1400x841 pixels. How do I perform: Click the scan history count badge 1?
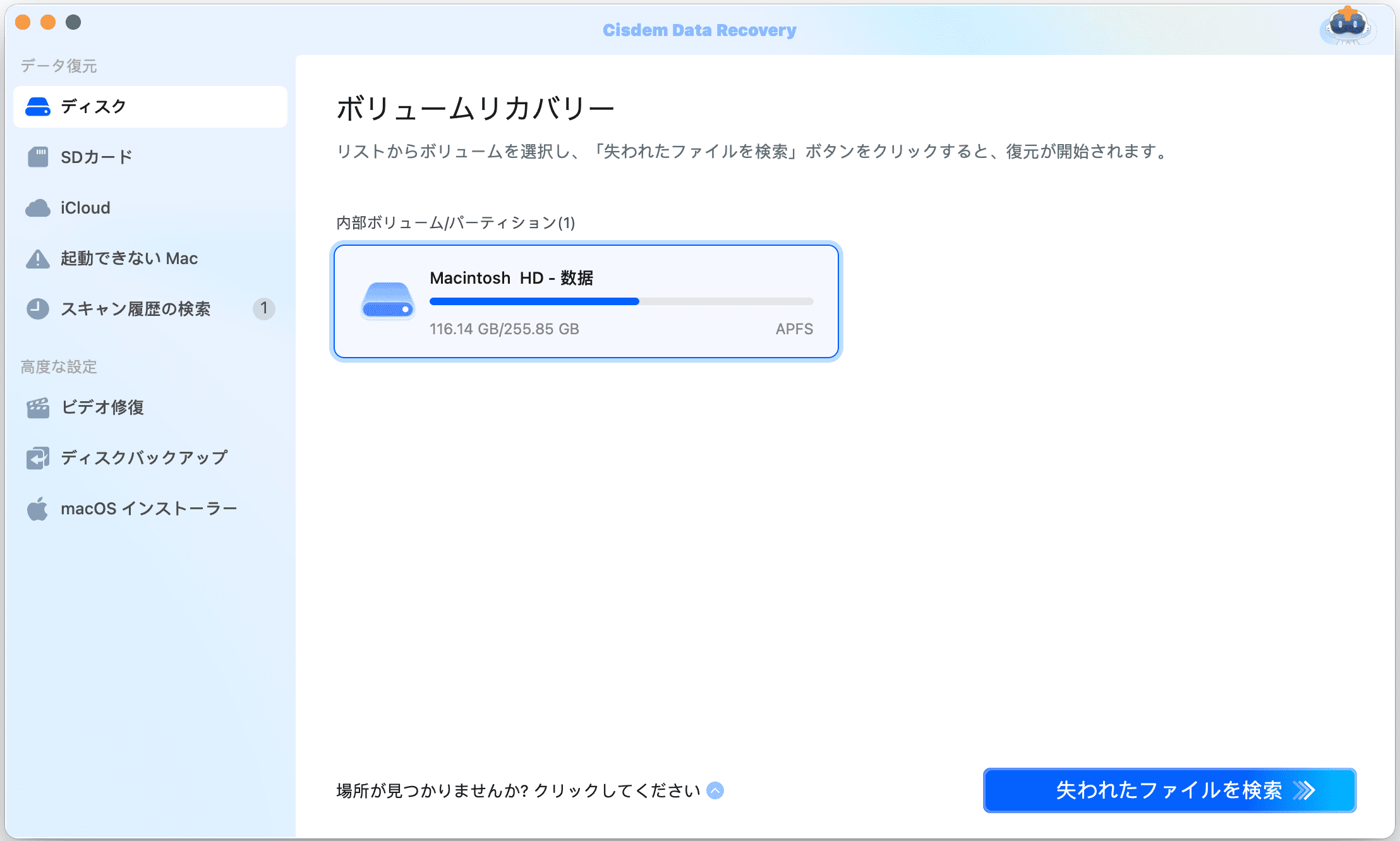pyautogui.click(x=264, y=308)
